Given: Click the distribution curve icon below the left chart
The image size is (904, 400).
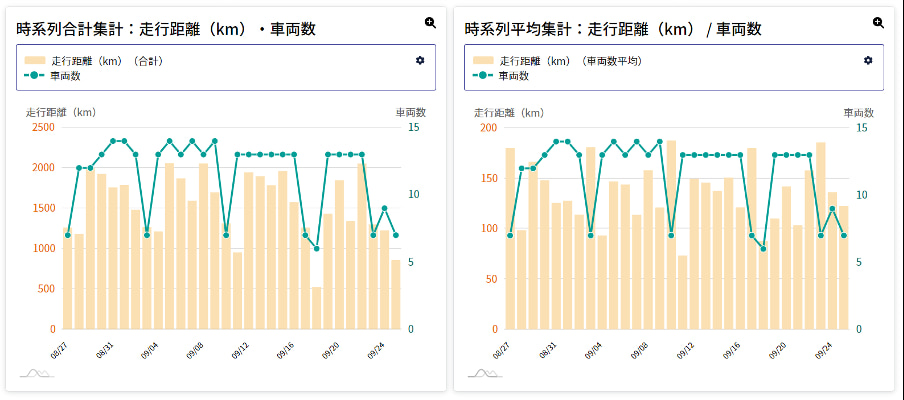Looking at the screenshot, I should (x=37, y=373).
